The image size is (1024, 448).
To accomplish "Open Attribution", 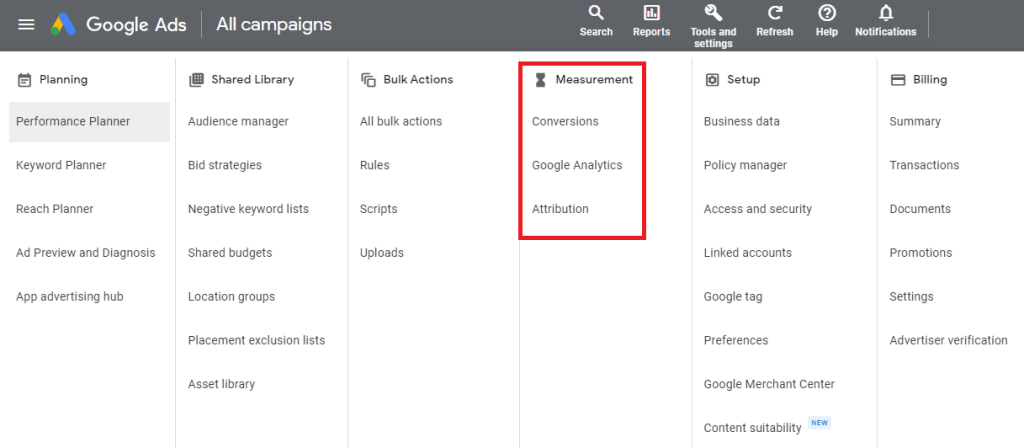I will [x=560, y=209].
